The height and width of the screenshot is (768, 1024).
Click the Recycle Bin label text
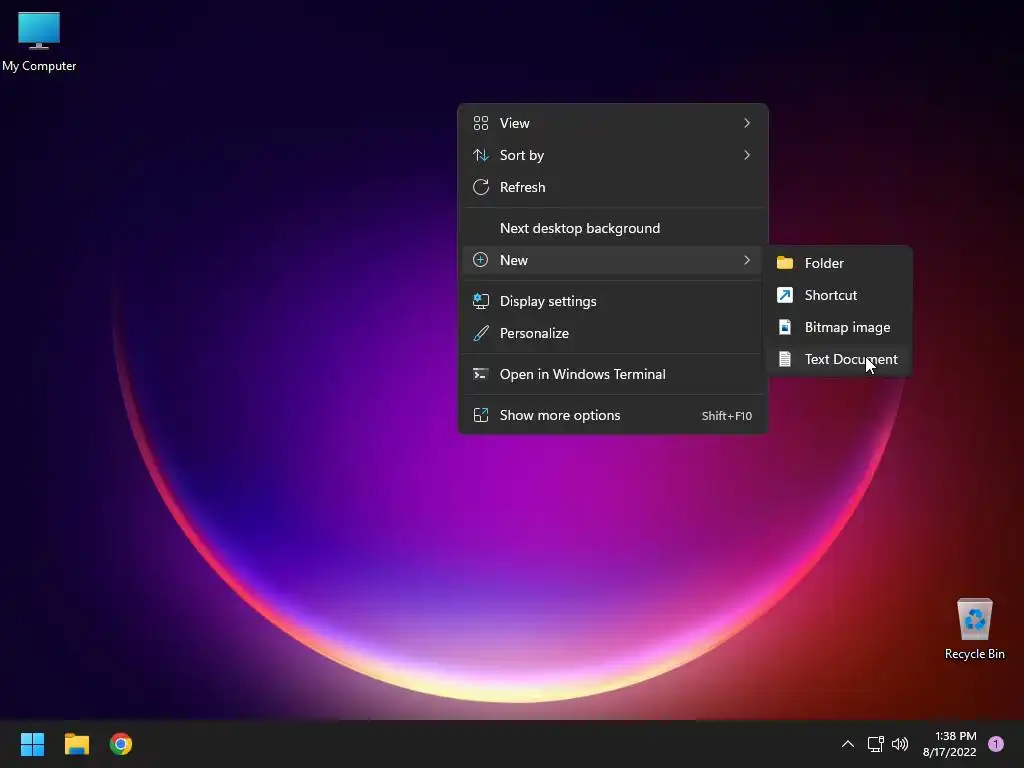(x=974, y=654)
